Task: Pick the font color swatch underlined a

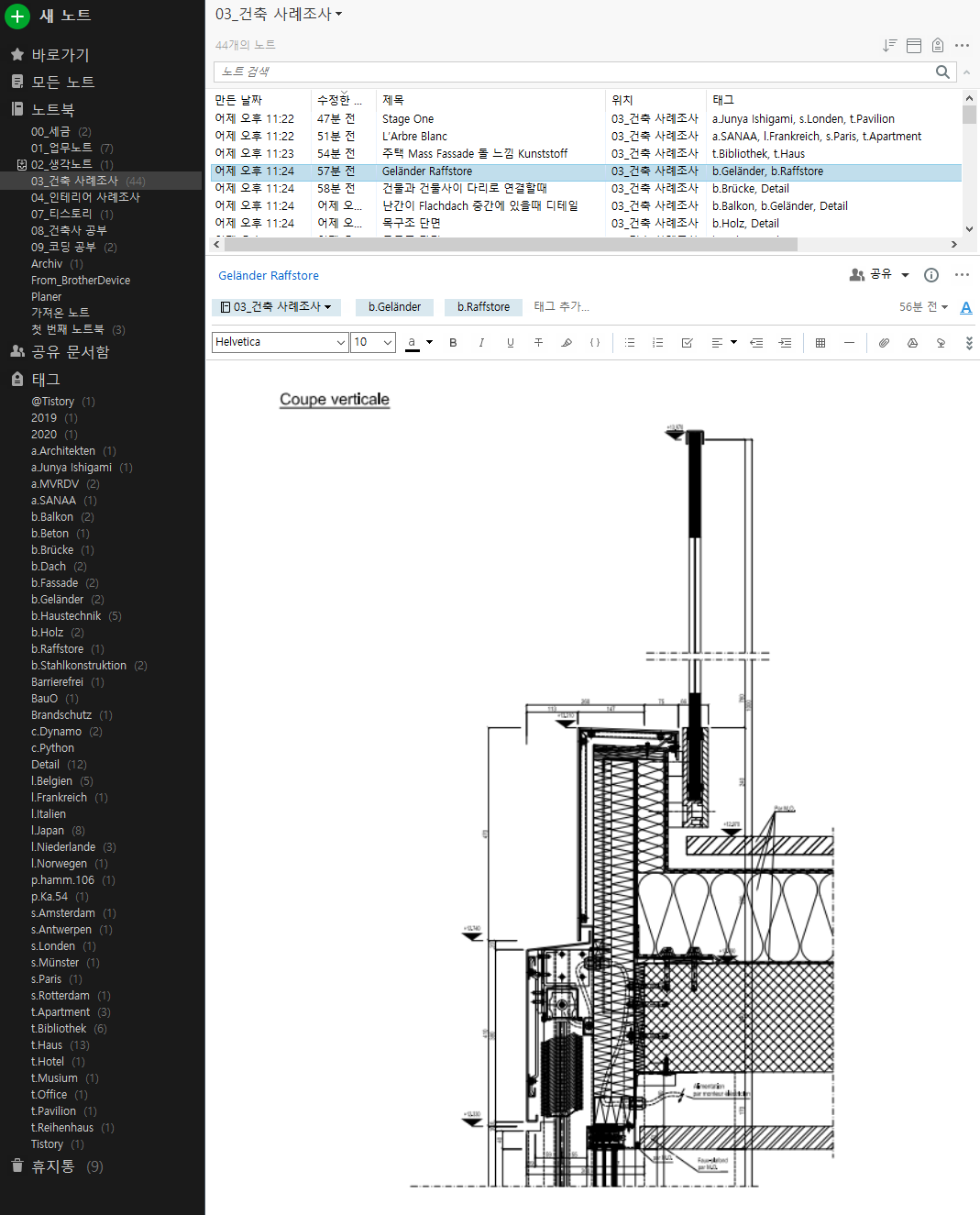Action: [x=413, y=343]
